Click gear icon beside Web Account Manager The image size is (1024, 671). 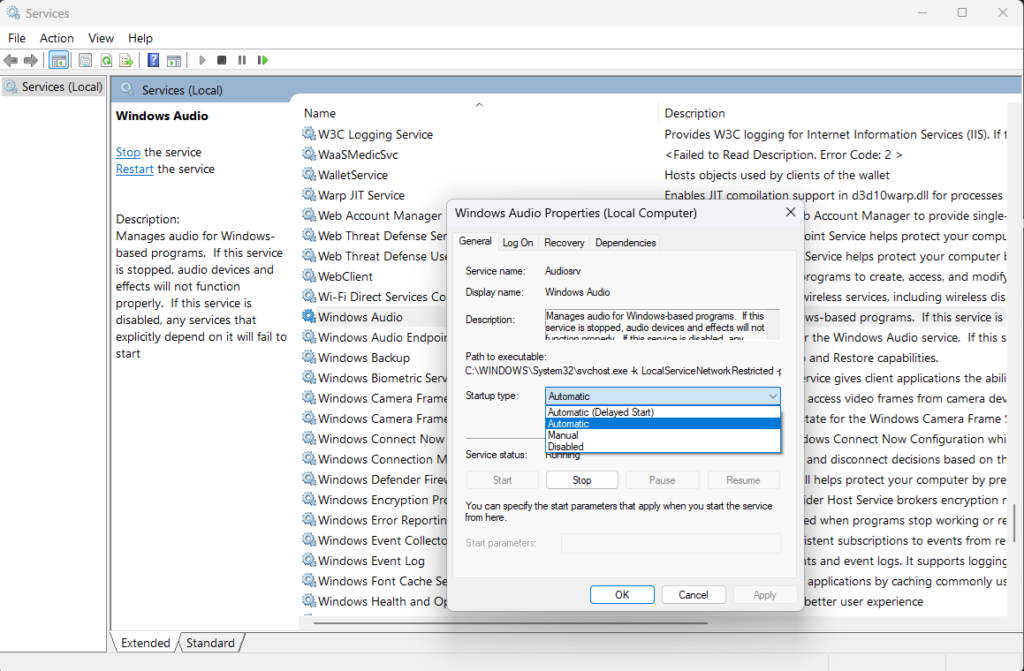(x=309, y=215)
